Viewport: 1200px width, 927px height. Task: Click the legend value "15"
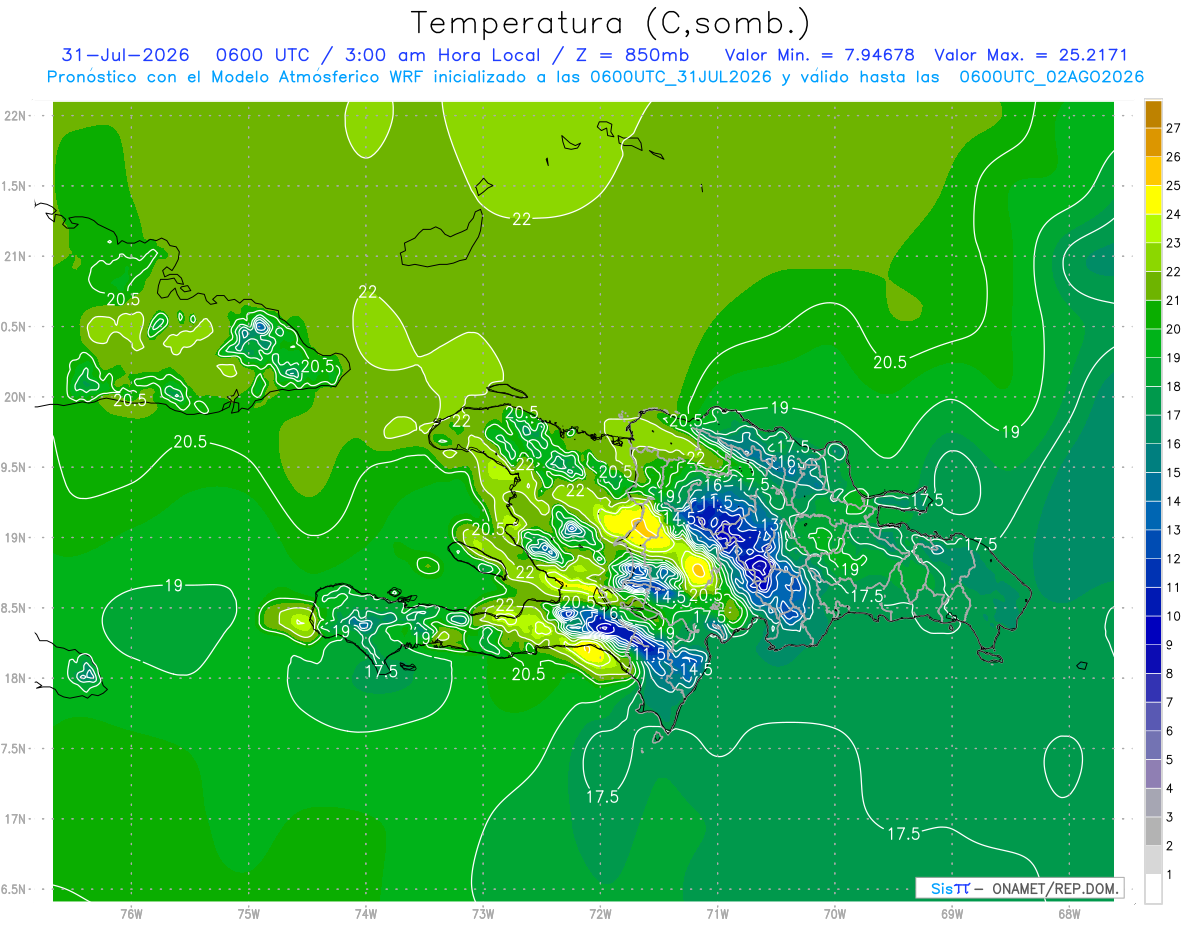click(1174, 472)
